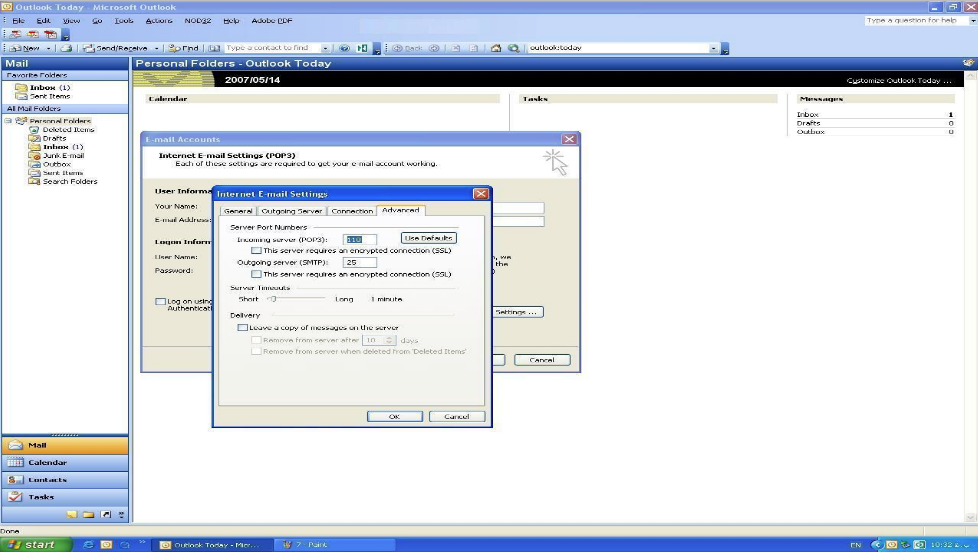
Task: Click Internet Explorer quick launch icon
Action: point(88,545)
